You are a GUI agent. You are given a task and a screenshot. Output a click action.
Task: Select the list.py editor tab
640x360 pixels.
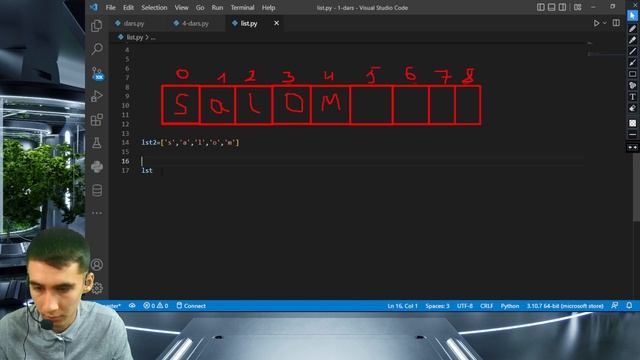pyautogui.click(x=249, y=24)
